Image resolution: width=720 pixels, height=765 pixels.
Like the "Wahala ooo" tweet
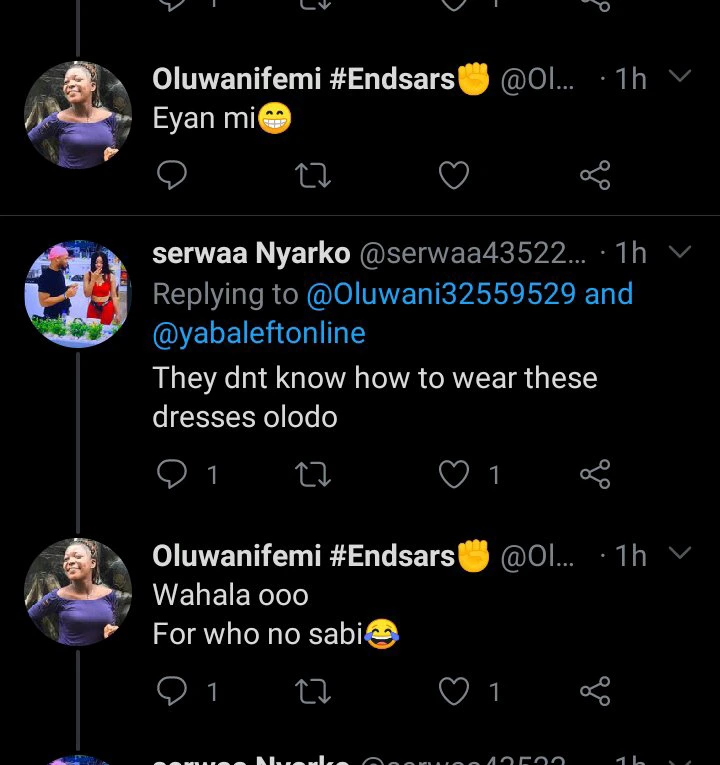click(x=455, y=691)
